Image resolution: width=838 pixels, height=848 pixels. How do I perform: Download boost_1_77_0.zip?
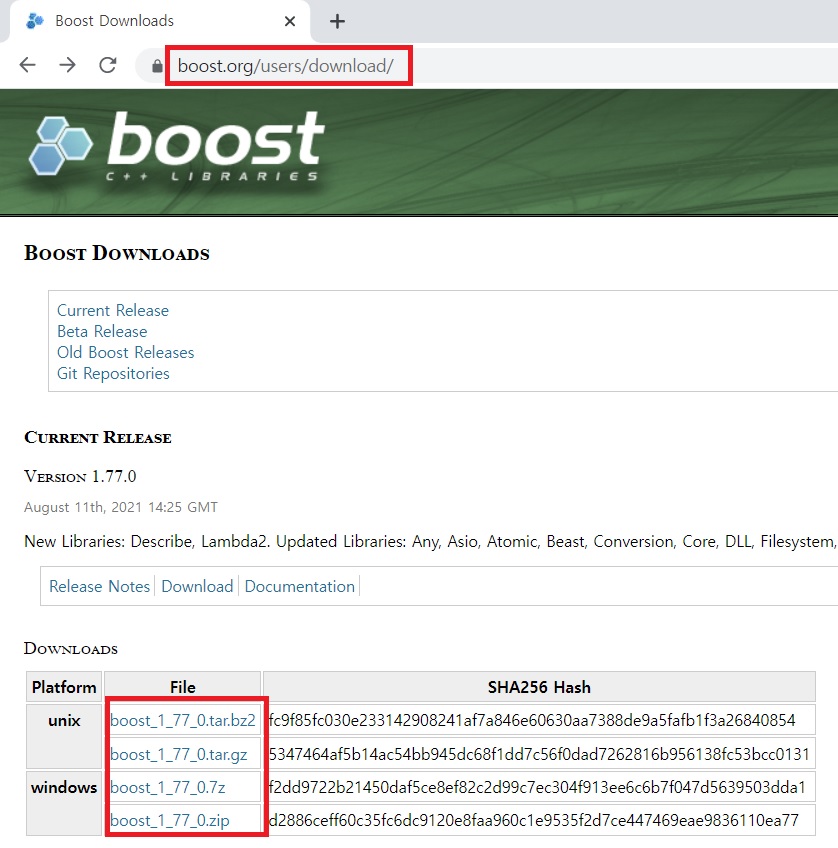[170, 820]
